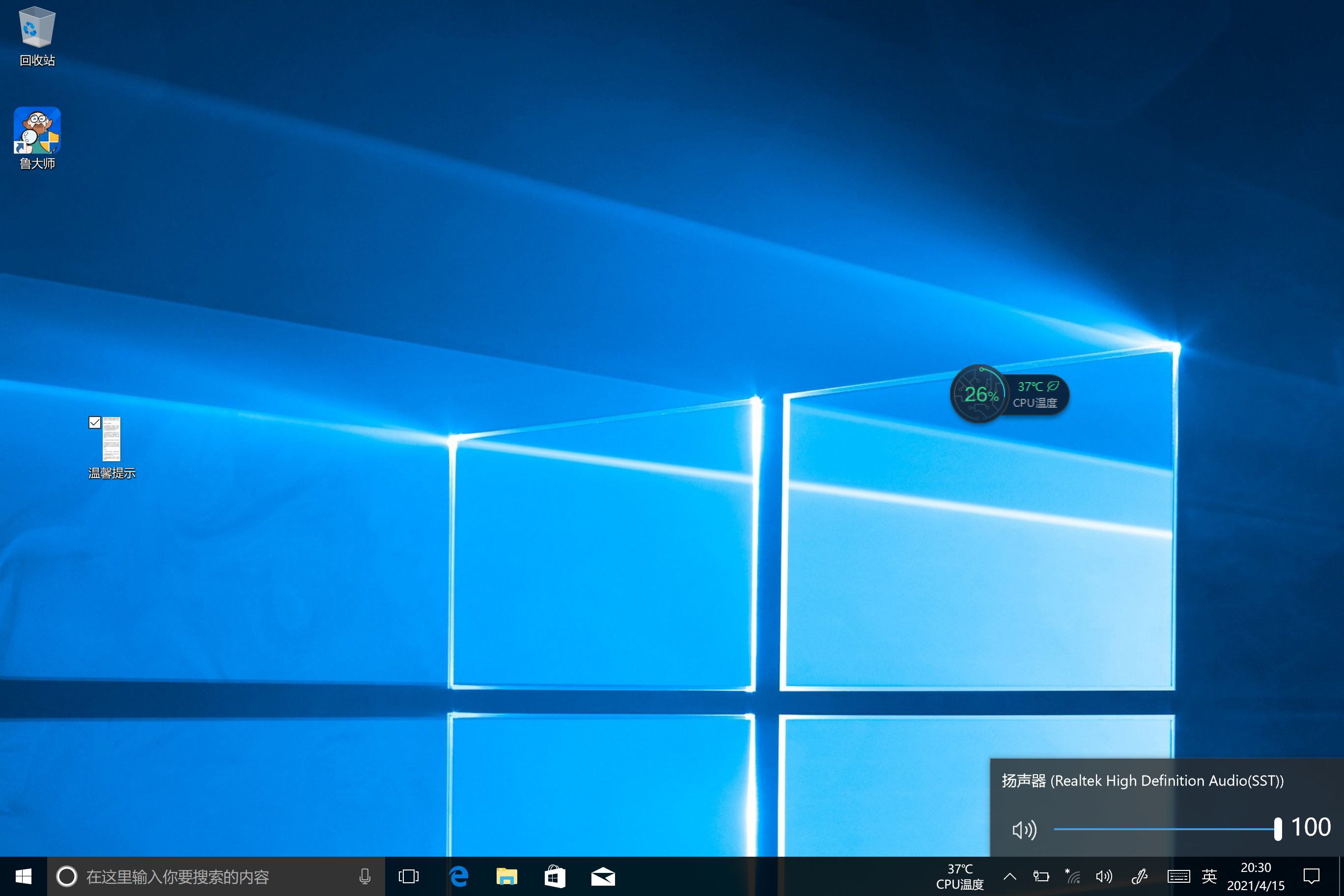Click the Show desktop strip

coord(1341,876)
